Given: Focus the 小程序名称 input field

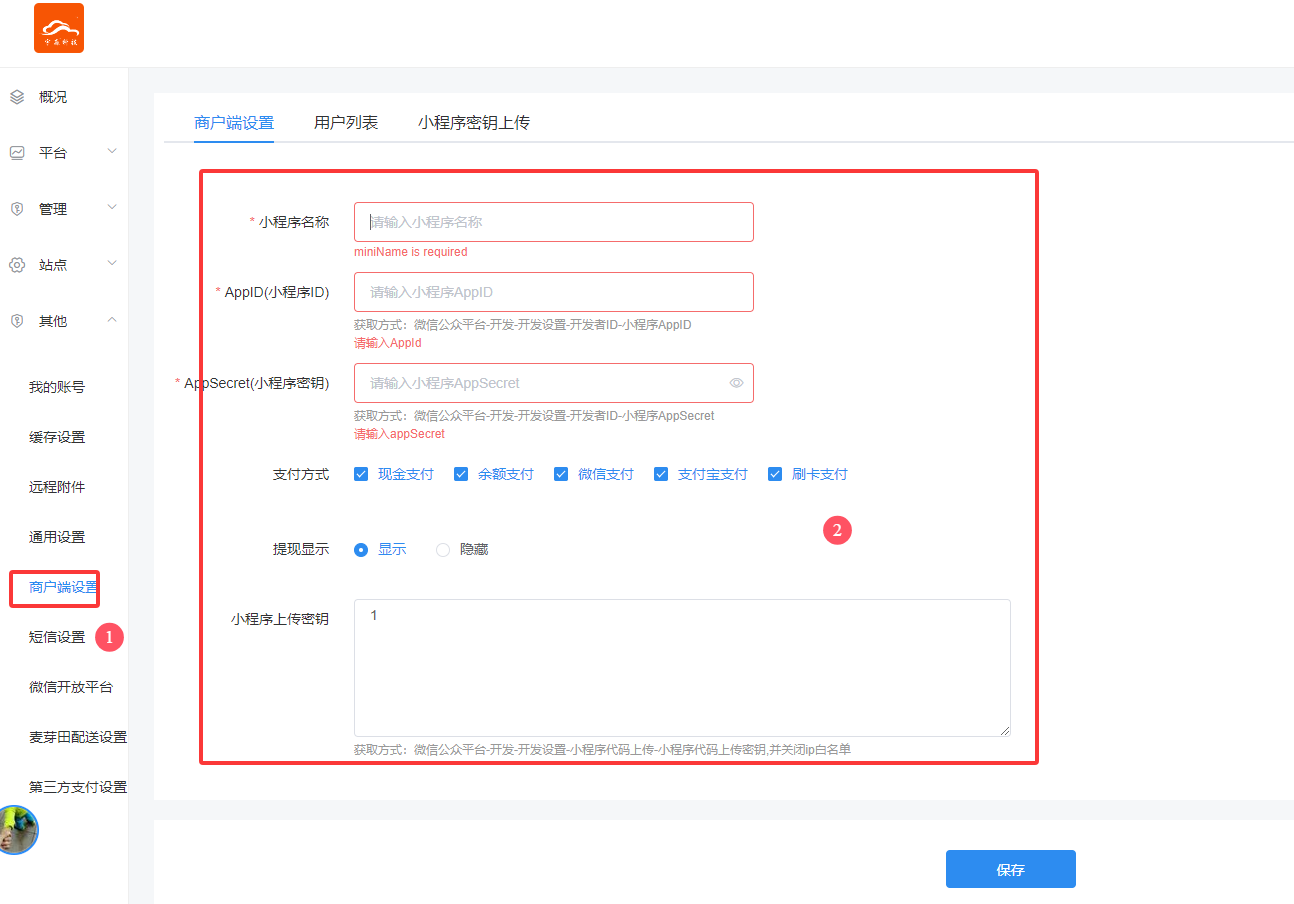Looking at the screenshot, I should pyautogui.click(x=554, y=222).
